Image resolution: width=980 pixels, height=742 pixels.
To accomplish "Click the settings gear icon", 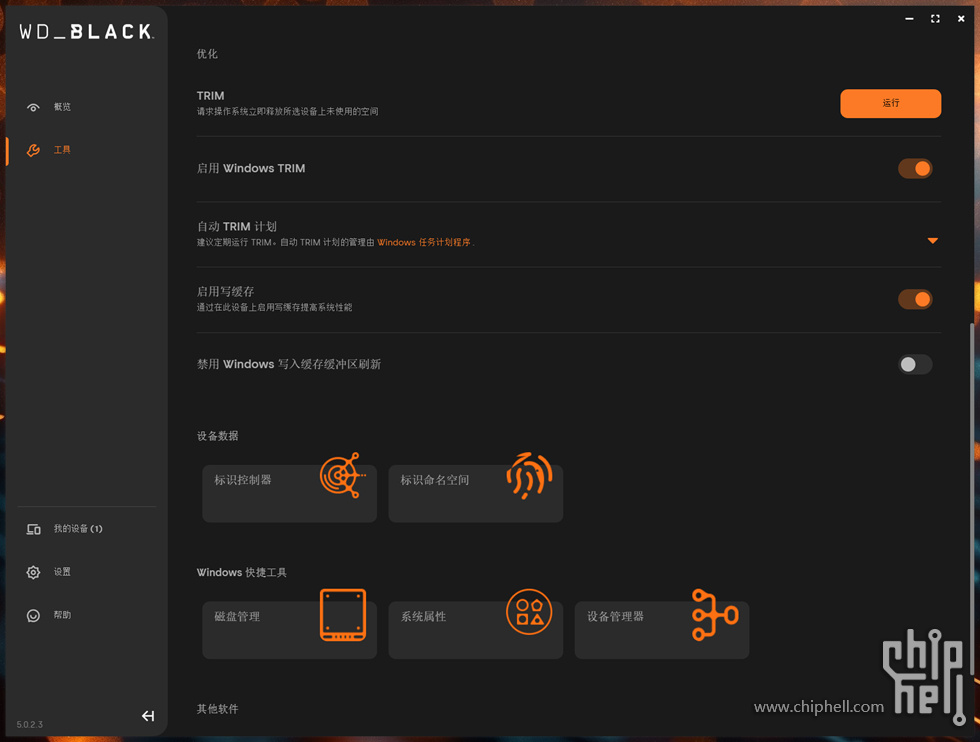I will coord(33,572).
